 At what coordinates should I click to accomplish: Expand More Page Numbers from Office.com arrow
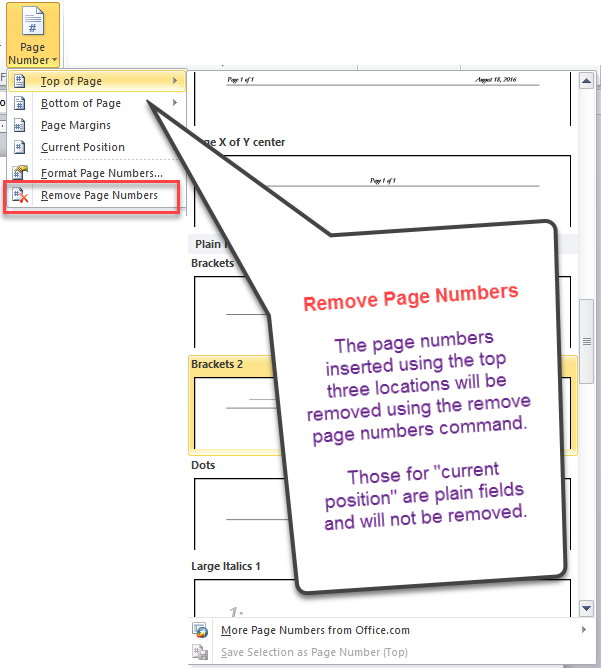click(584, 630)
